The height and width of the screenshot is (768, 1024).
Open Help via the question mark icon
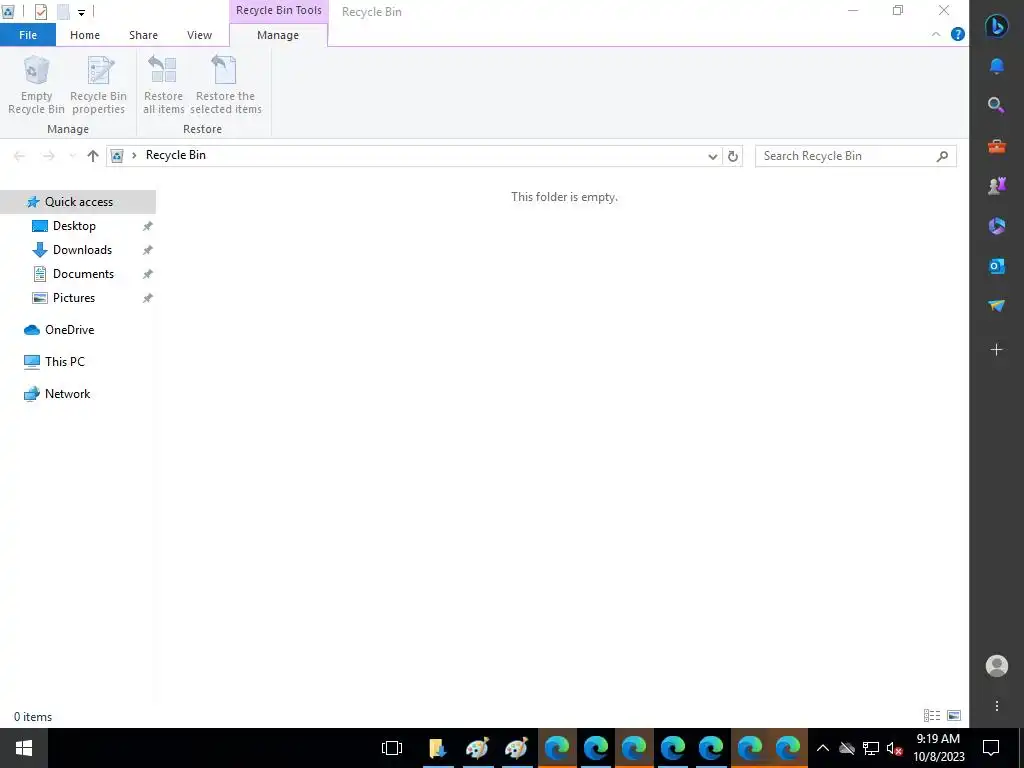pos(957,35)
